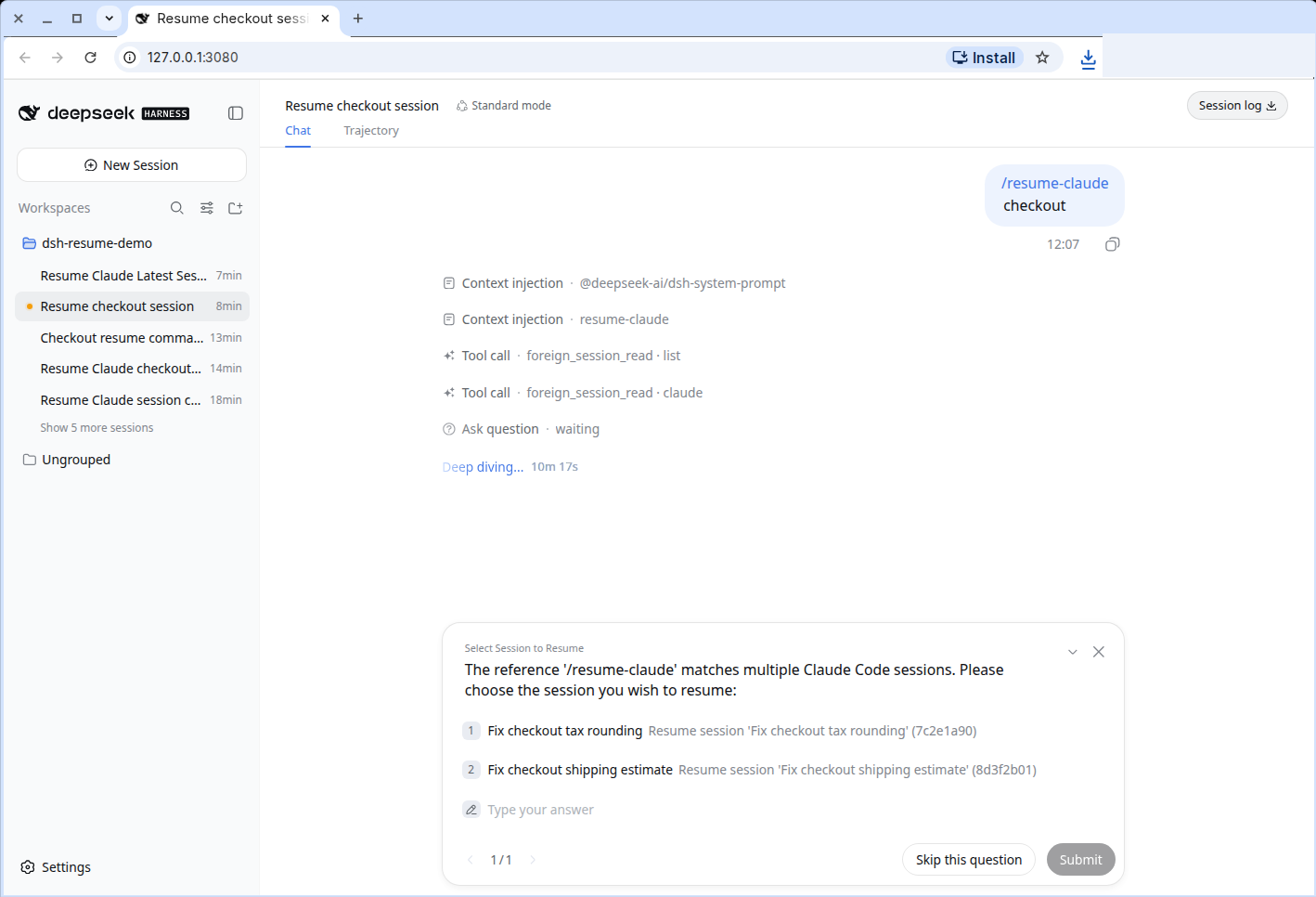This screenshot has height=897, width=1316.
Task: Start a New Session
Action: (x=132, y=165)
